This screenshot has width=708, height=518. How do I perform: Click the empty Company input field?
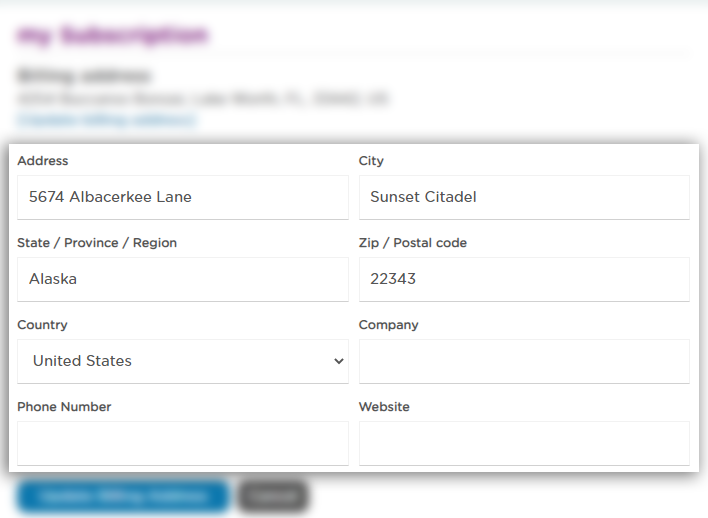click(x=523, y=362)
